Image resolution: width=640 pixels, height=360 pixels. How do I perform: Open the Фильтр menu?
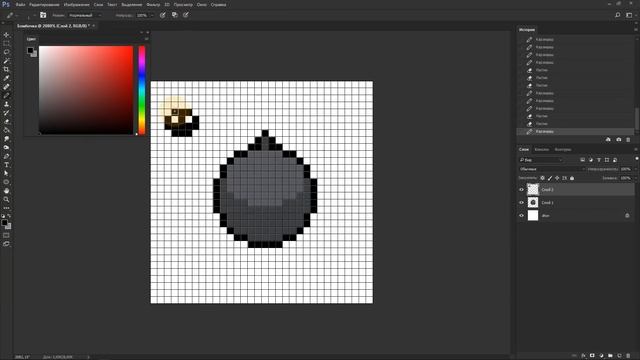153,4
